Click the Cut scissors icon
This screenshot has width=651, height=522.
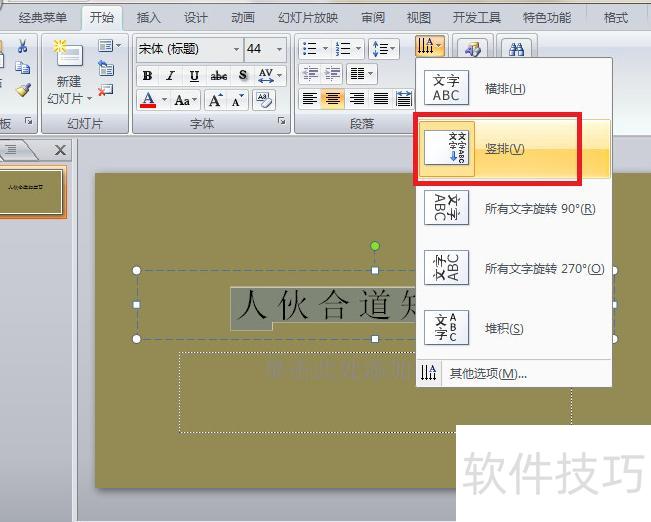coord(23,46)
